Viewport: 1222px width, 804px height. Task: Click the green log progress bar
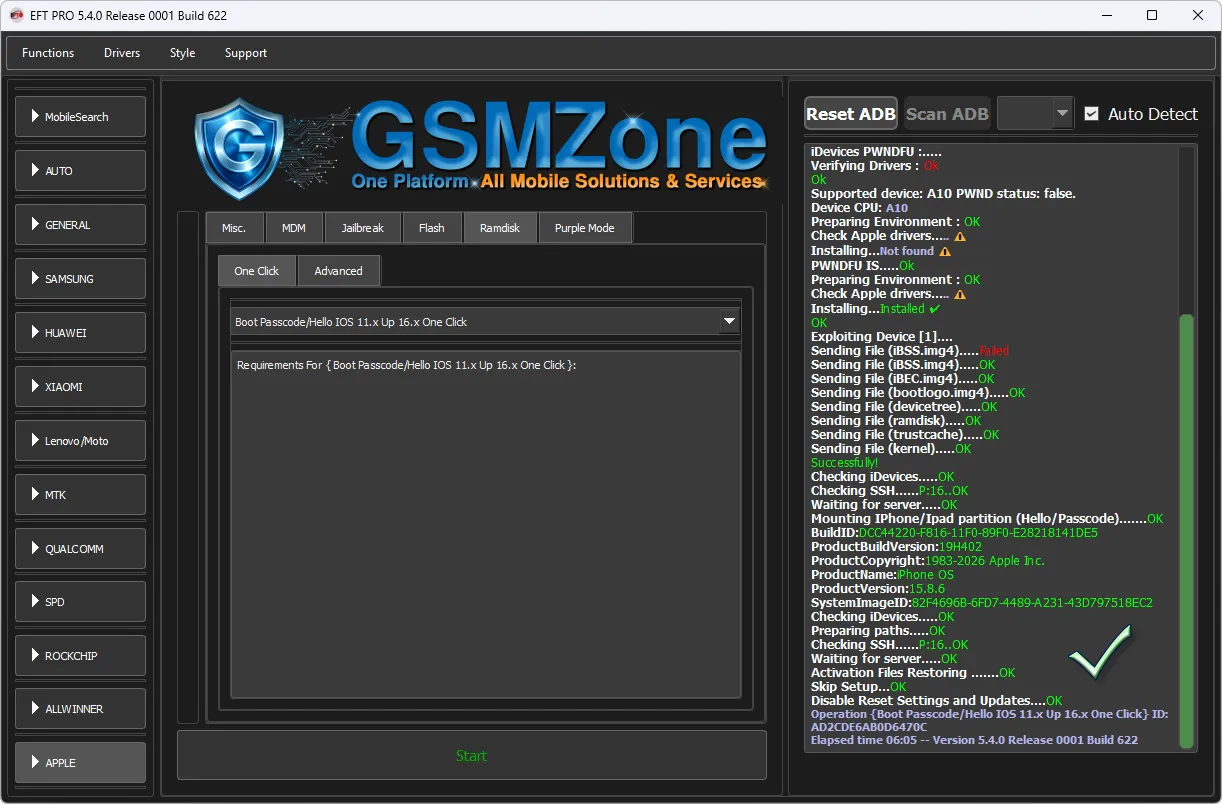(1186, 530)
